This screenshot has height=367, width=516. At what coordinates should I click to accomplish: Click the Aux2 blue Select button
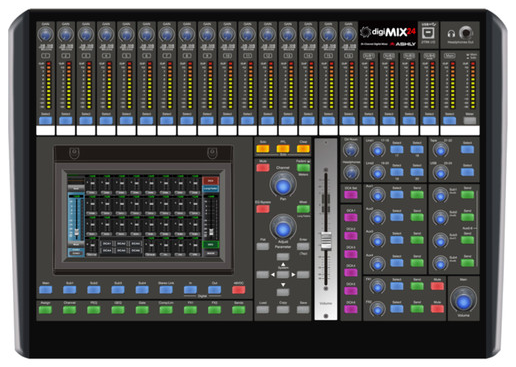[397, 218]
